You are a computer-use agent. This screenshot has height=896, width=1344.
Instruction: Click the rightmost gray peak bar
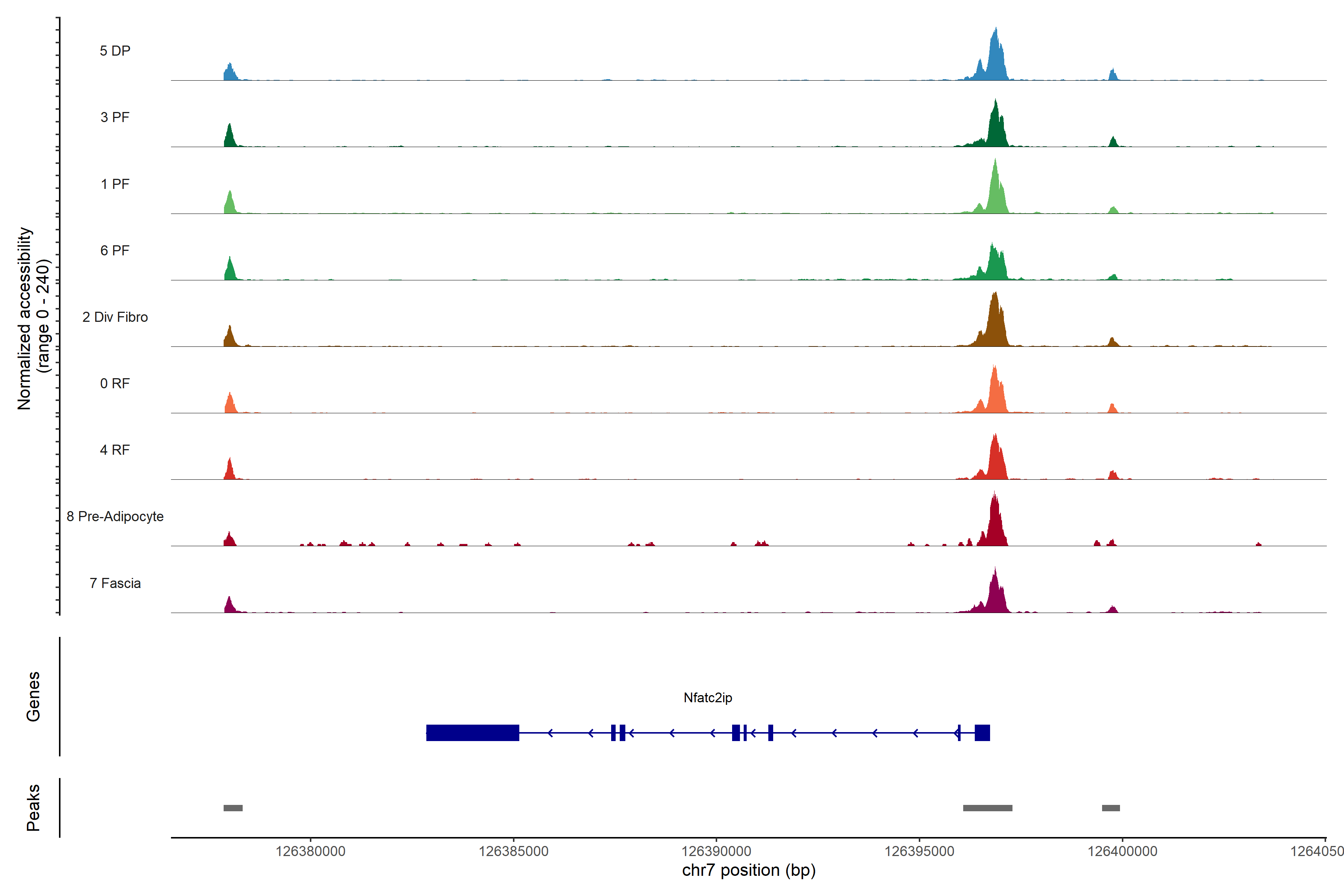click(1111, 808)
